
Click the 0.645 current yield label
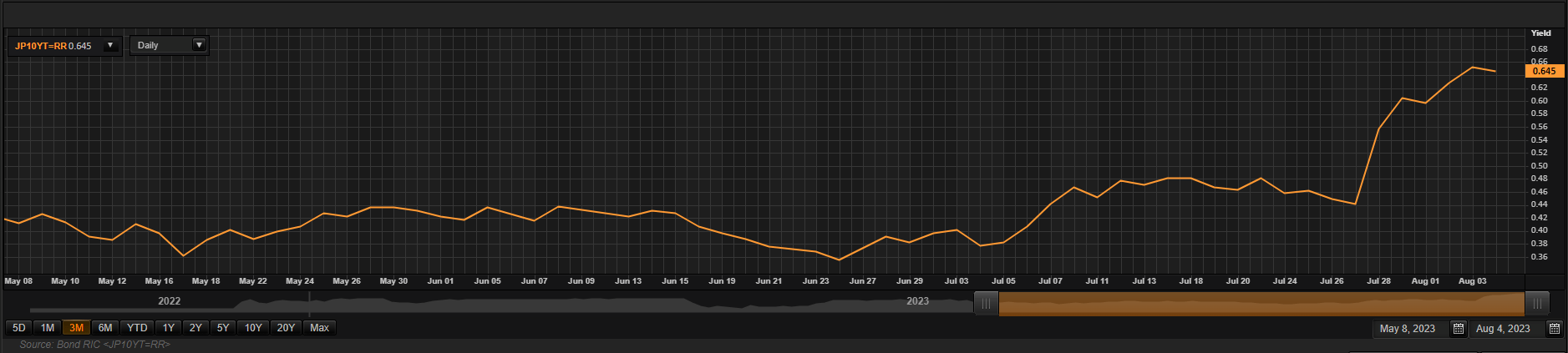coord(1544,71)
